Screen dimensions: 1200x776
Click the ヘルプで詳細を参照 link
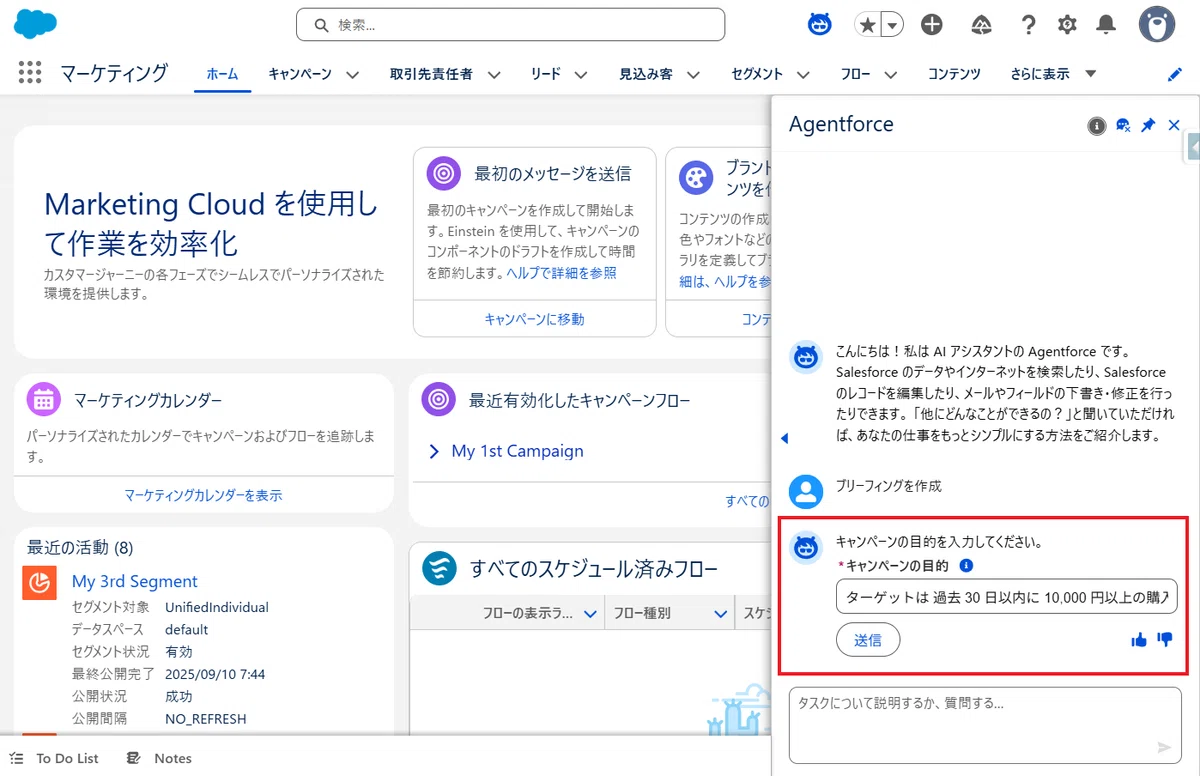561,272
